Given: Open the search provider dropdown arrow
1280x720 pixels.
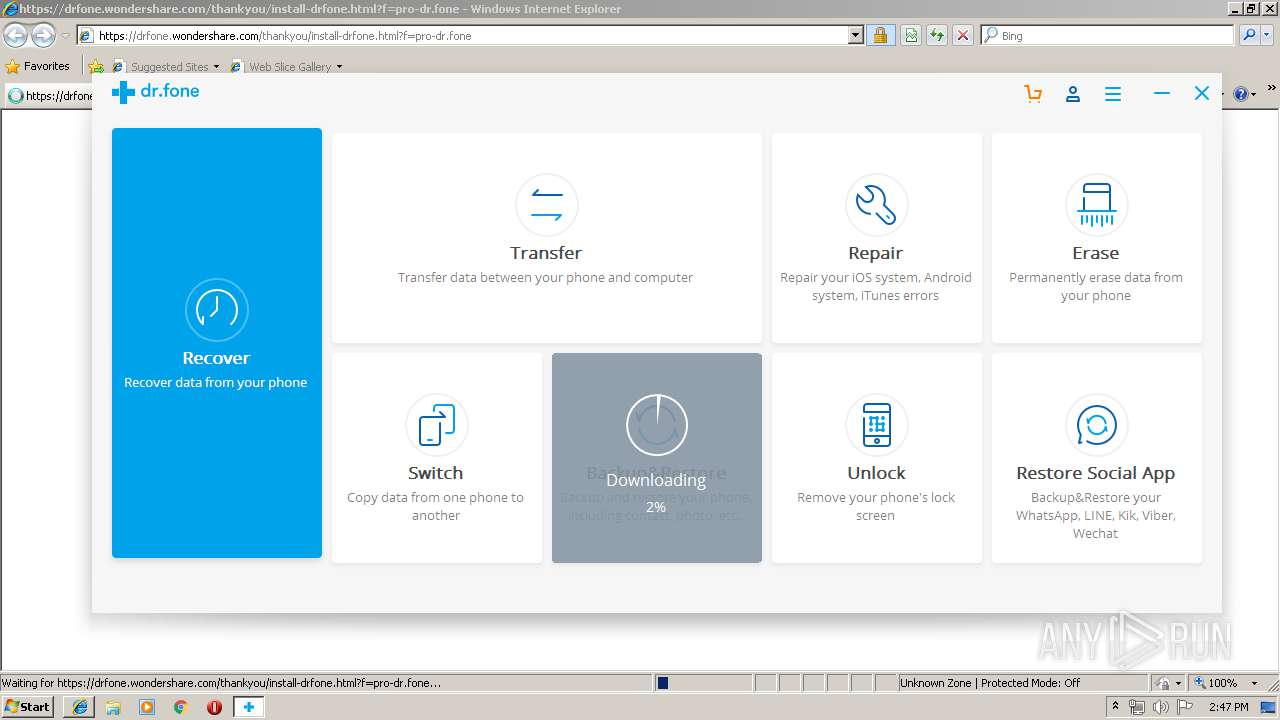Looking at the screenshot, I should [x=1268, y=36].
